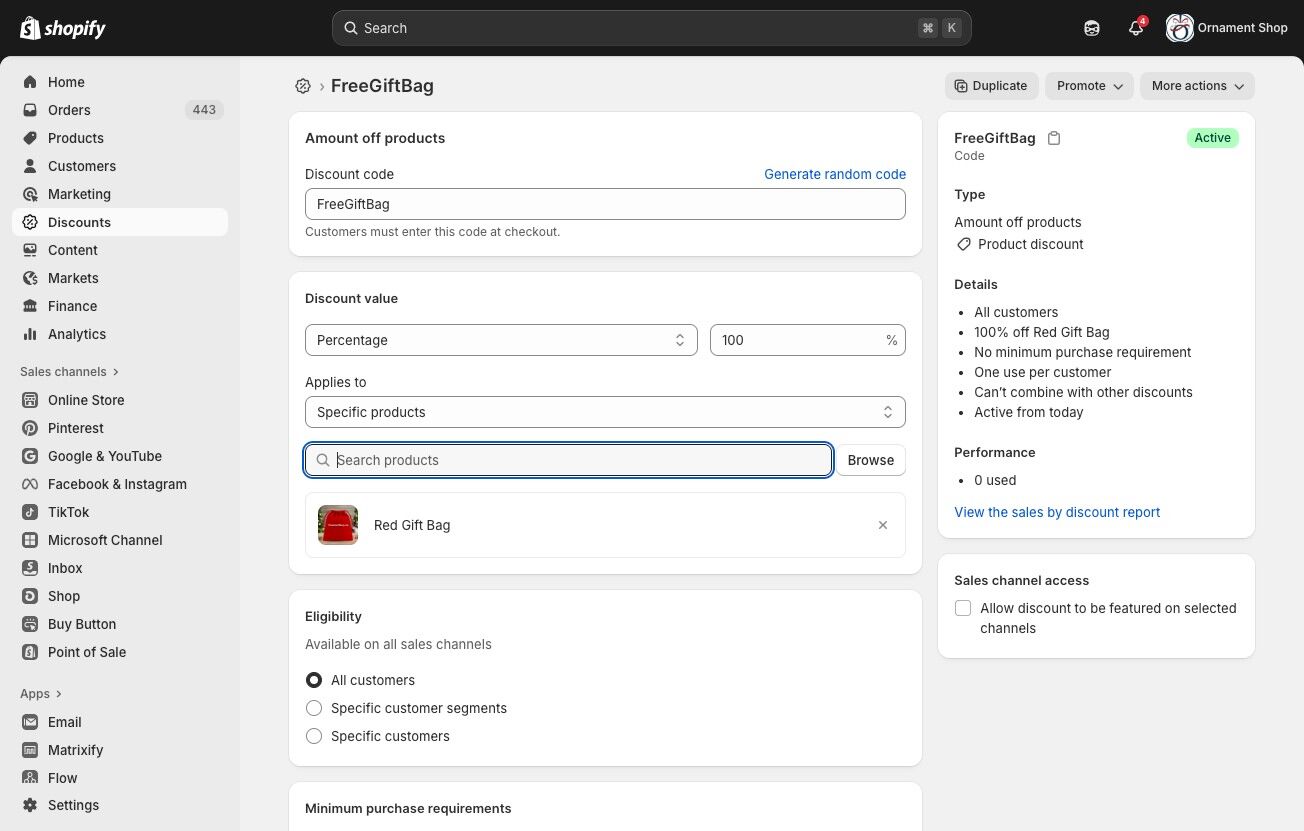
Task: Enable featuring discount on selected channels
Action: pos(963,608)
